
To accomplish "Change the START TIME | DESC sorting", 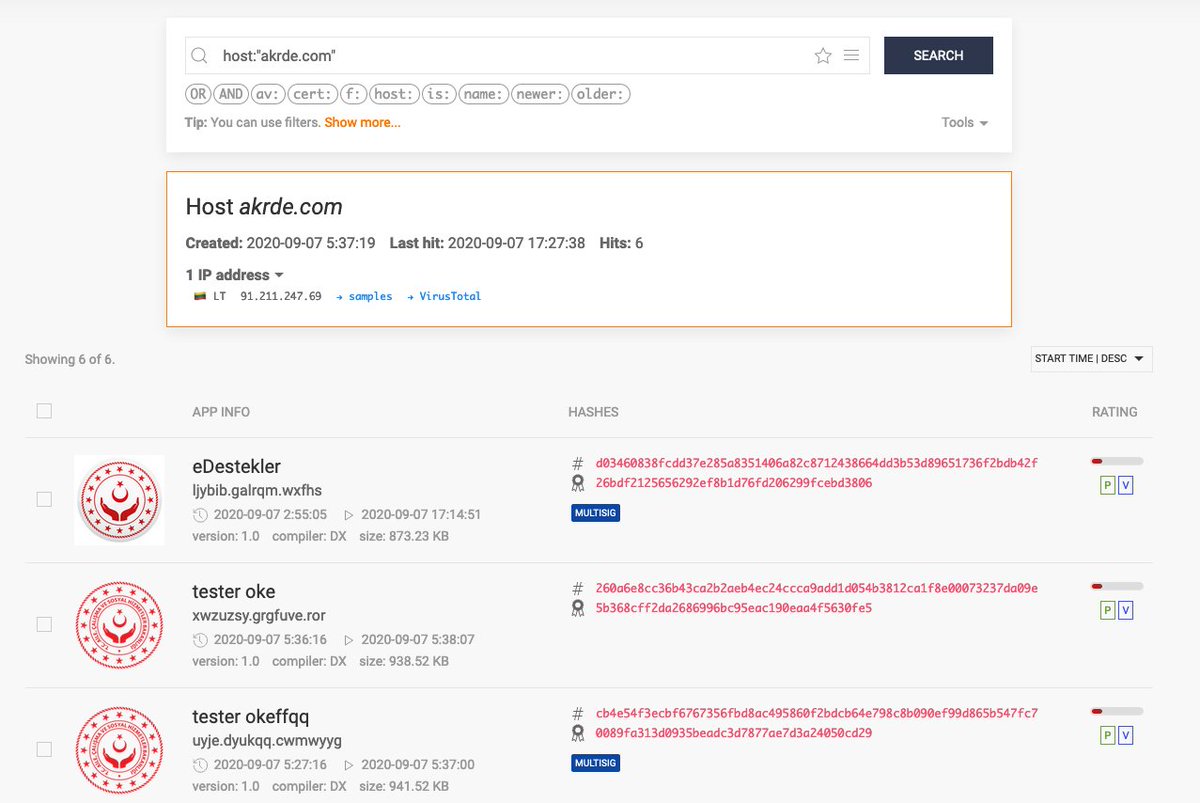I will tap(1091, 359).
